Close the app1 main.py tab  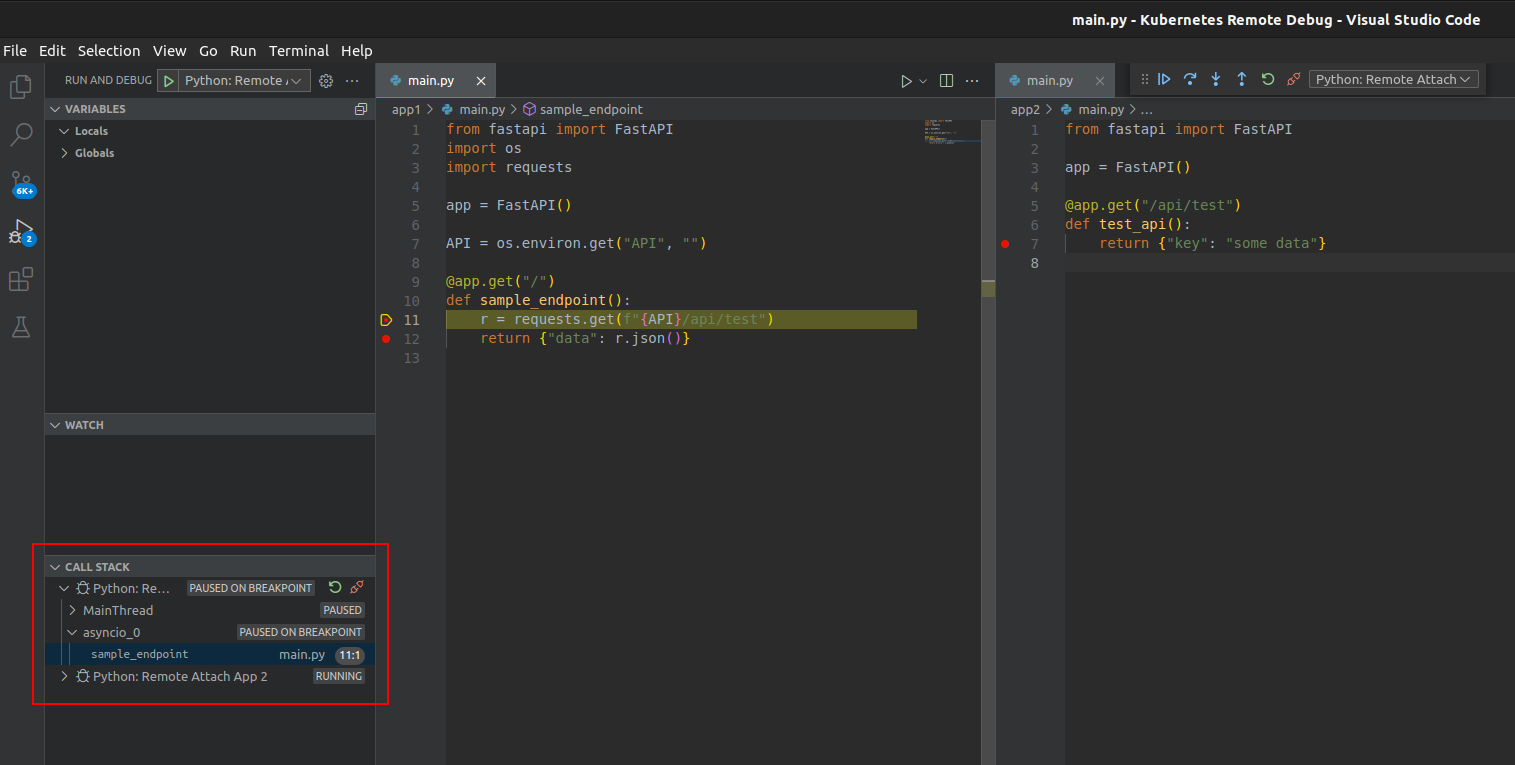click(x=481, y=81)
